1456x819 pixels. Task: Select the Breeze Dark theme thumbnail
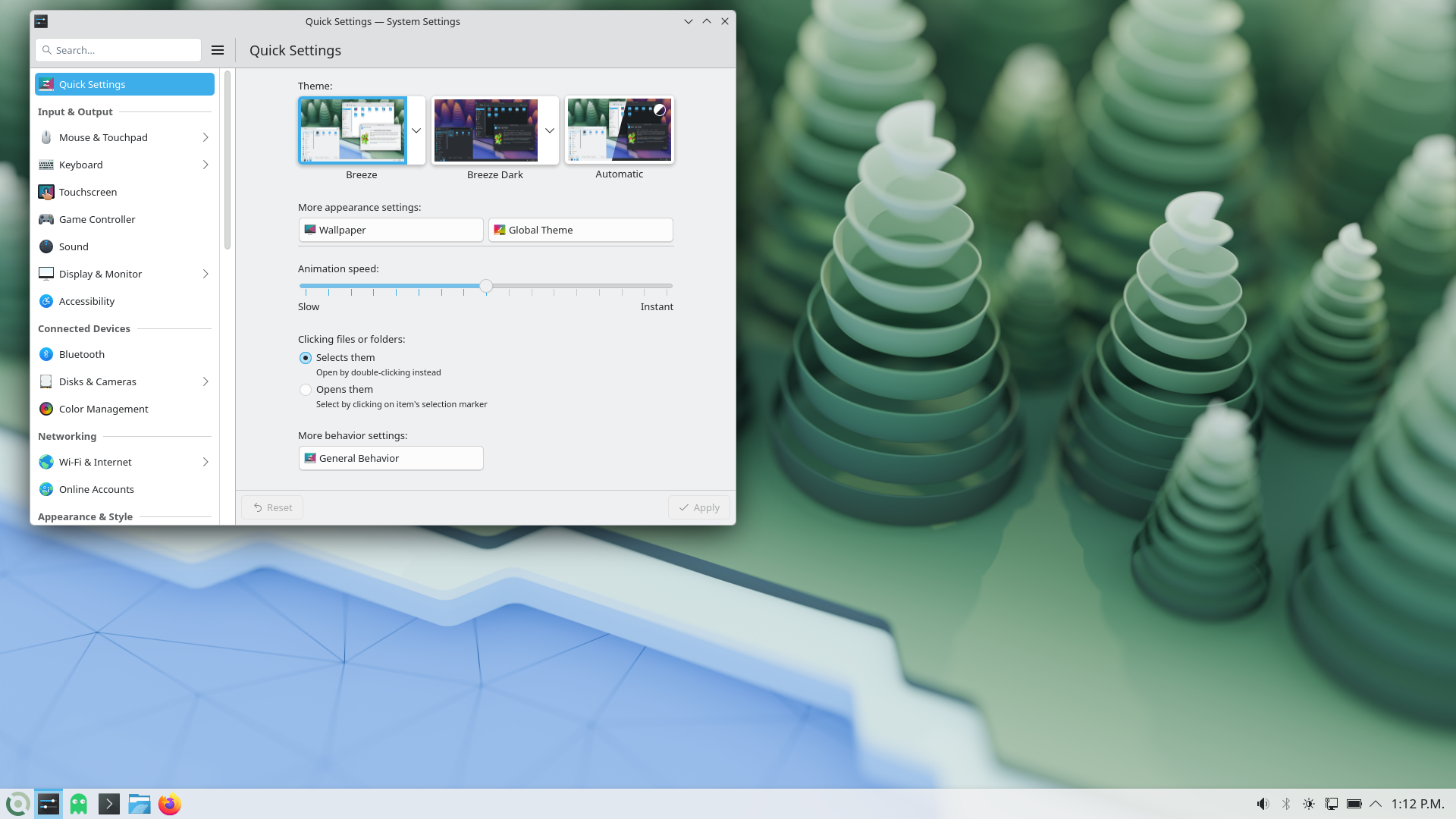(x=486, y=130)
